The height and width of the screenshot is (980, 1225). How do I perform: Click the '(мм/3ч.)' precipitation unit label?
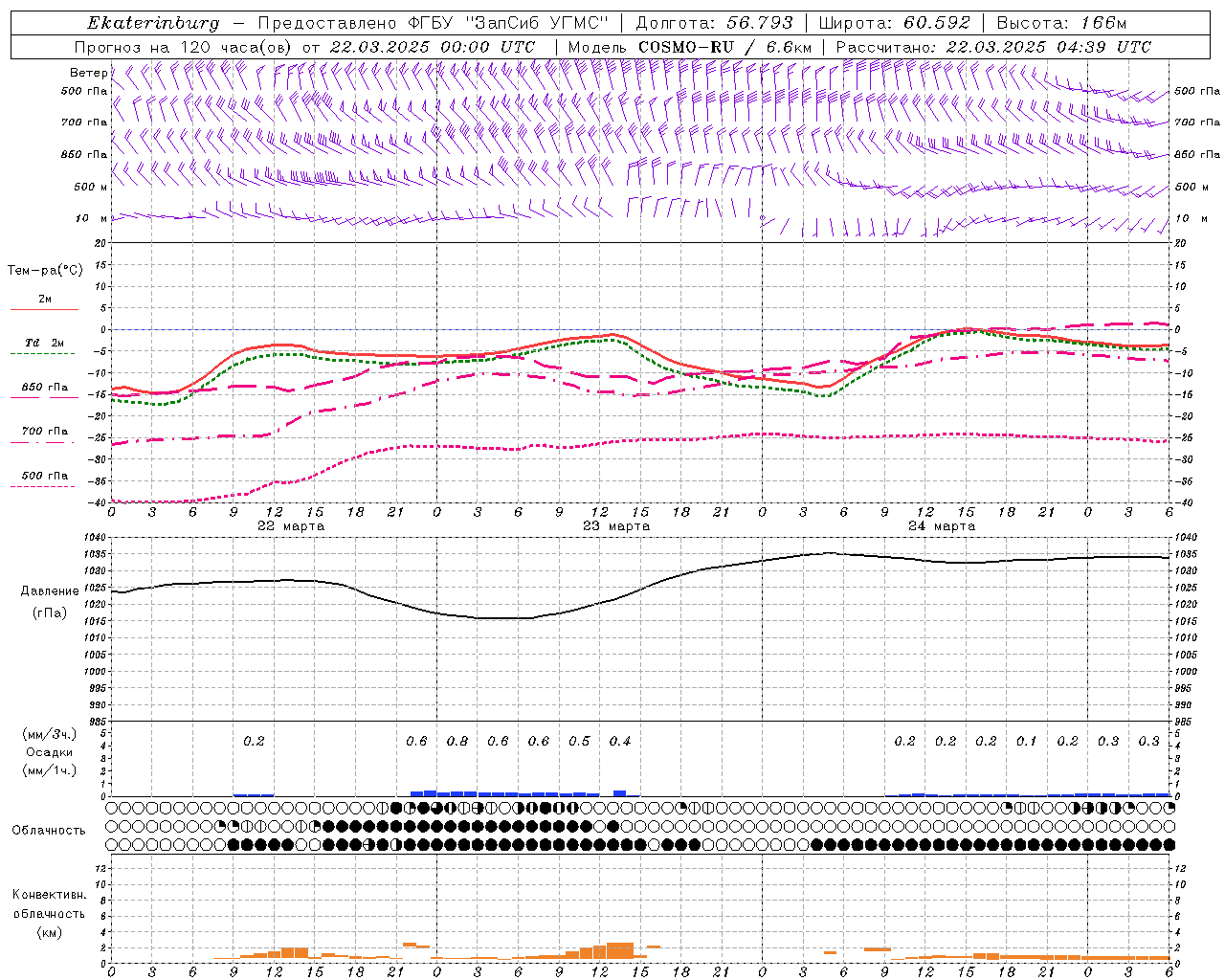[x=50, y=734]
